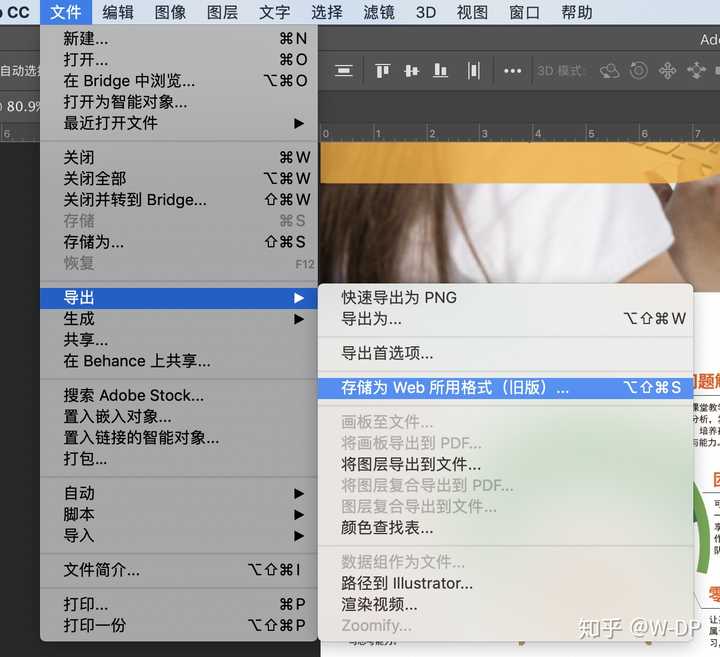Click the 3D slide object icon

[x=696, y=71]
